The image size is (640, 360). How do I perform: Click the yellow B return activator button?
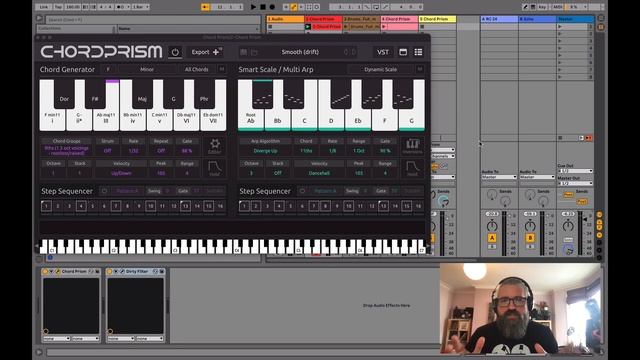(x=530, y=238)
